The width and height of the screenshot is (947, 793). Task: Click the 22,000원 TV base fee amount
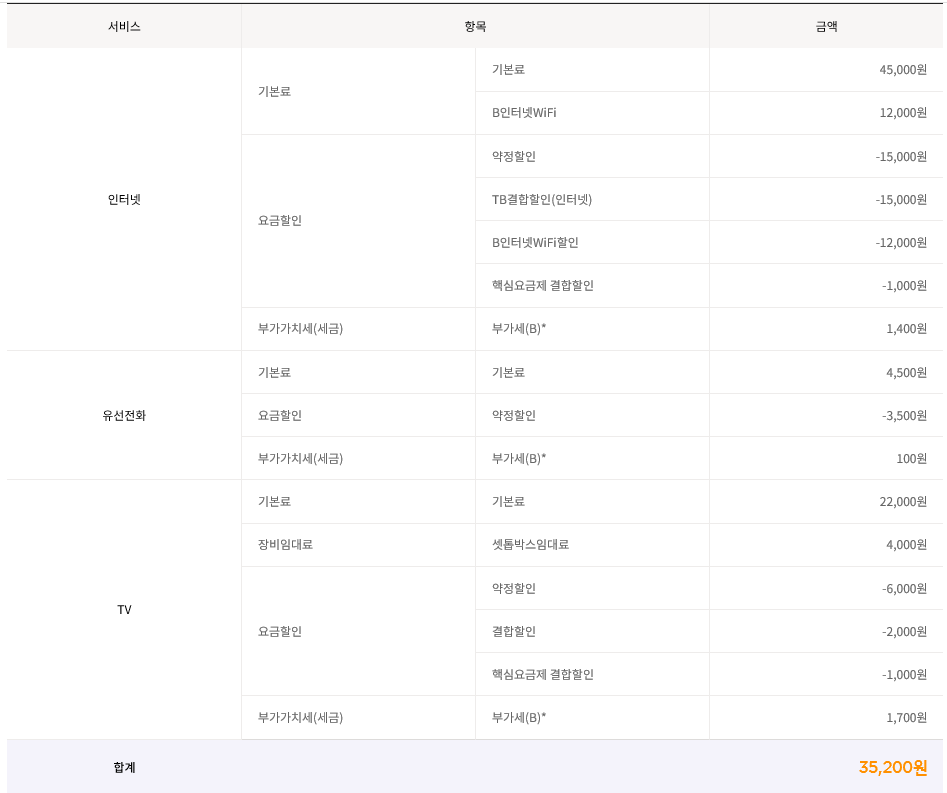[902, 502]
